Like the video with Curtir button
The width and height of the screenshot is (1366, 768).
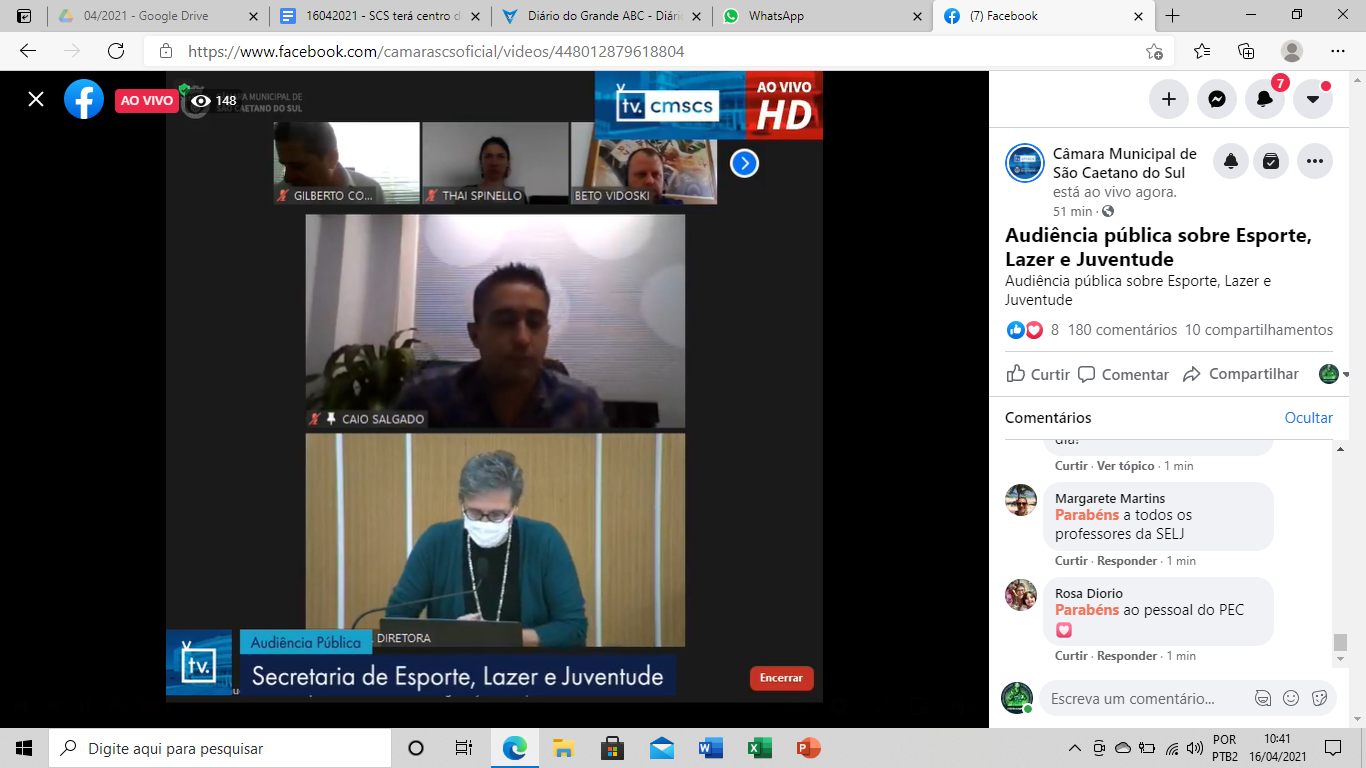click(x=1038, y=374)
